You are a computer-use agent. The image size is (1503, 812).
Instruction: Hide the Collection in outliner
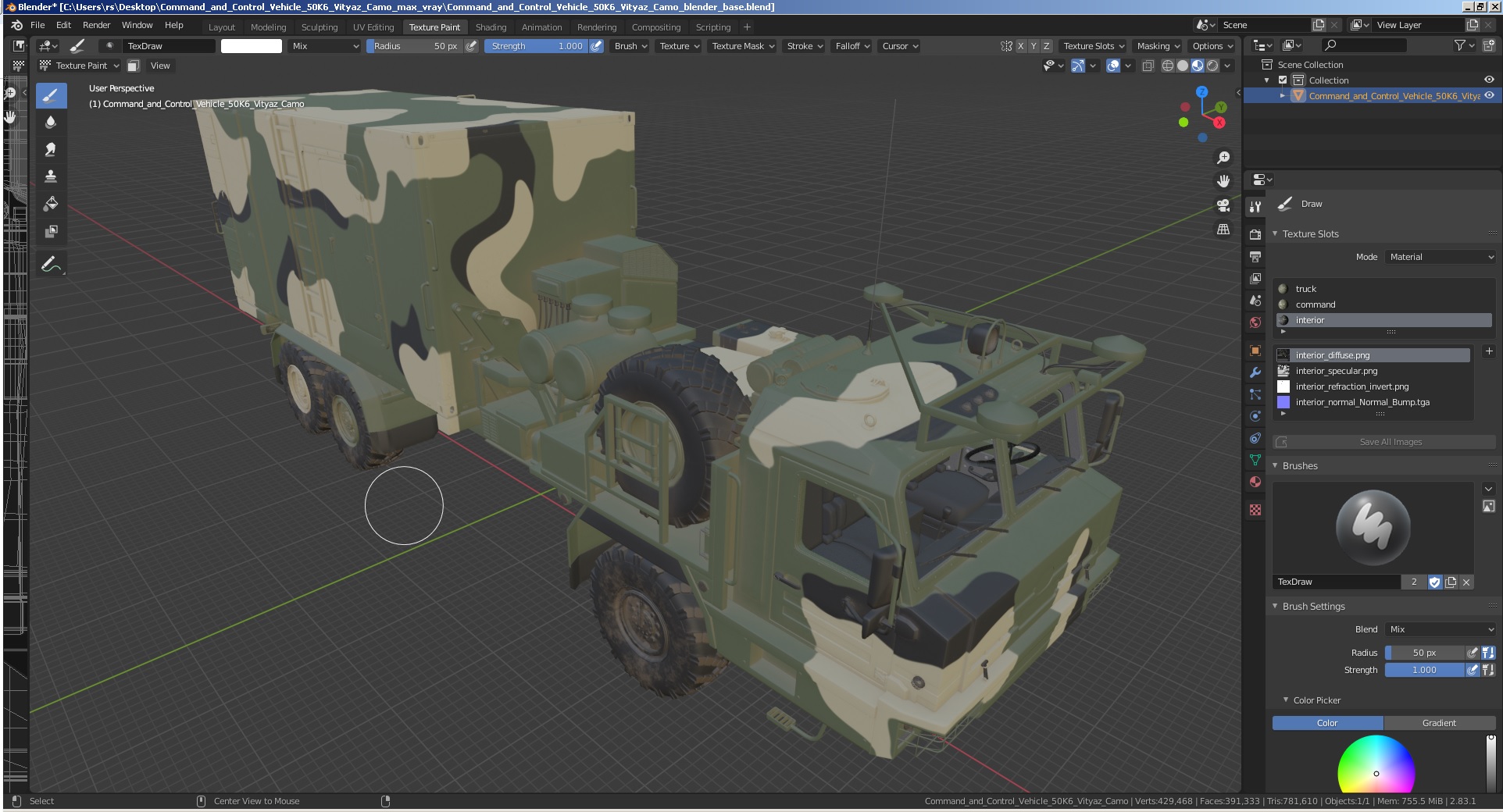(1489, 80)
